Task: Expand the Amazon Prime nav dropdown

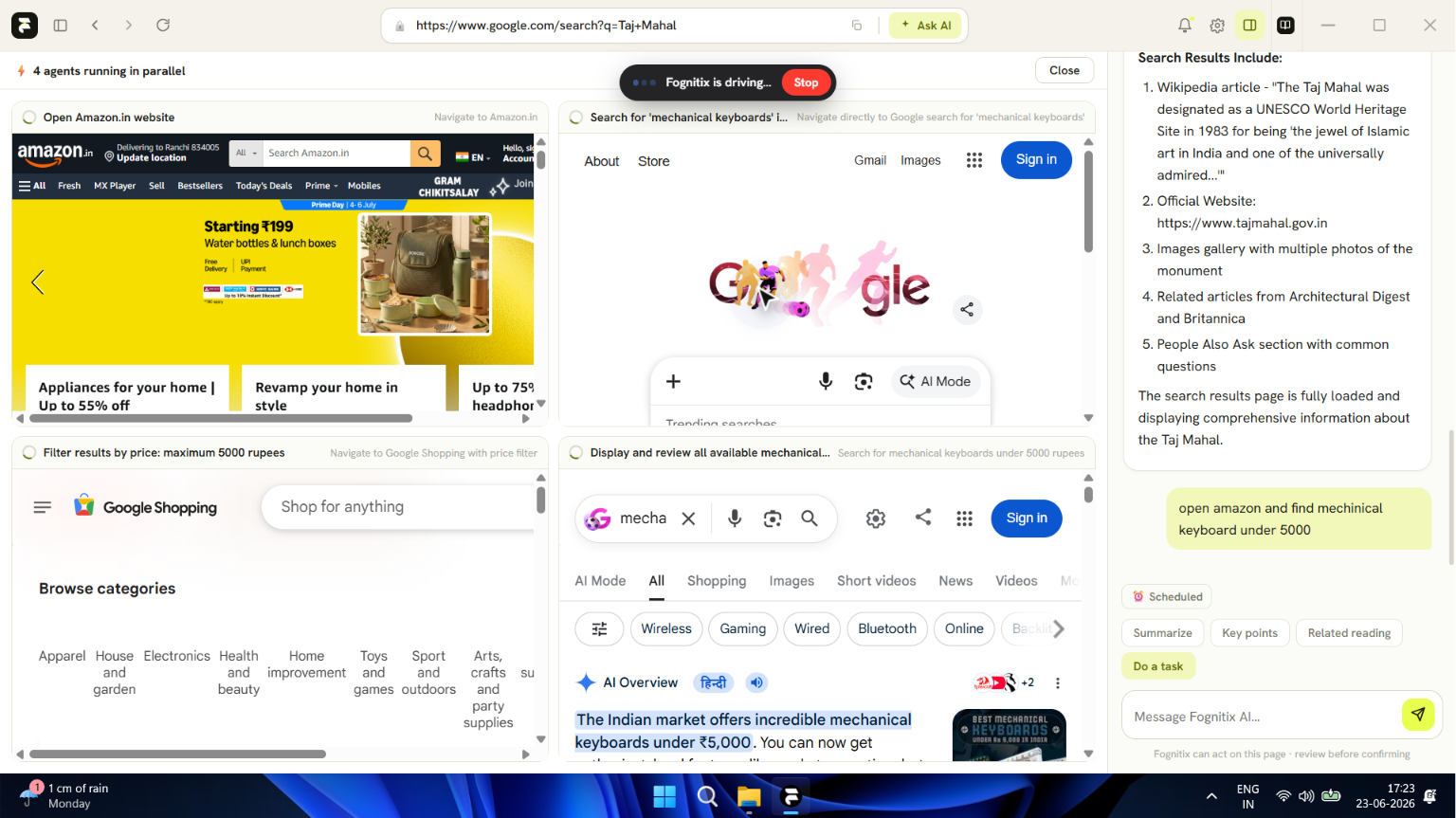Action: point(321,186)
